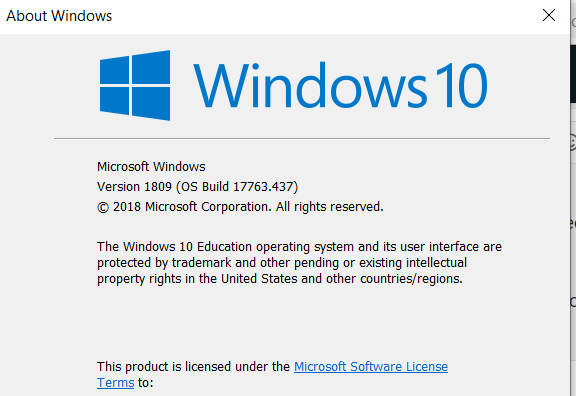
Task: Open the Microsoft Software License link
Action: point(371,367)
